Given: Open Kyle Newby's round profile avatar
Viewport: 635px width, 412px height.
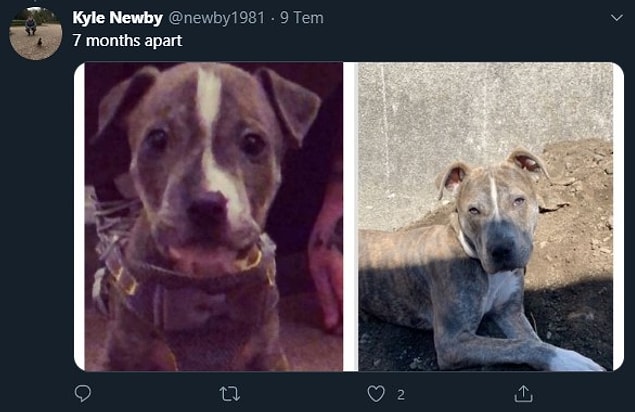Looking at the screenshot, I should [x=36, y=34].
